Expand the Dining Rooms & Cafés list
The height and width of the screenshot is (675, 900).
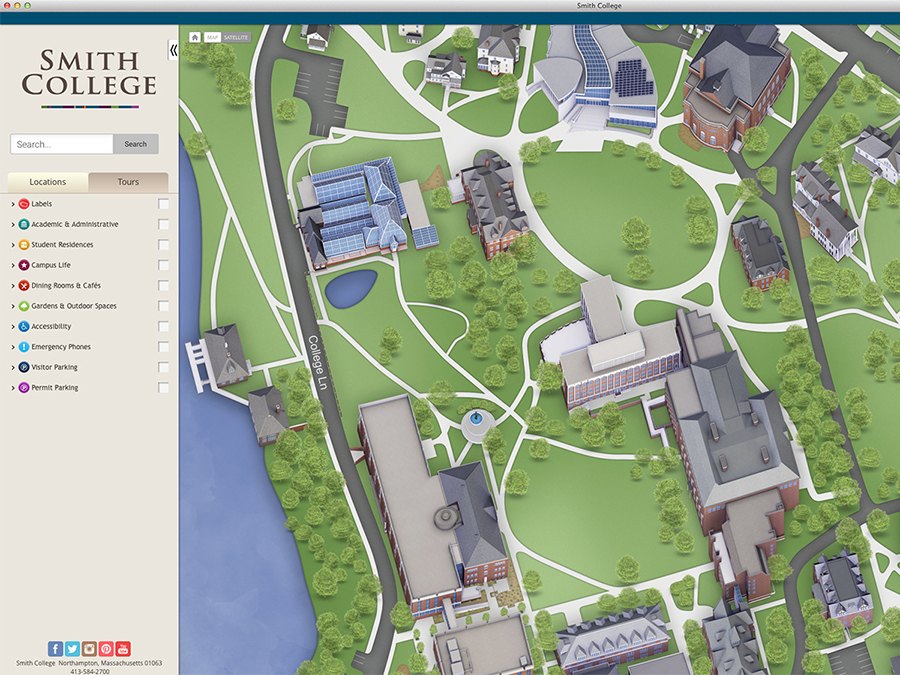click(x=13, y=286)
